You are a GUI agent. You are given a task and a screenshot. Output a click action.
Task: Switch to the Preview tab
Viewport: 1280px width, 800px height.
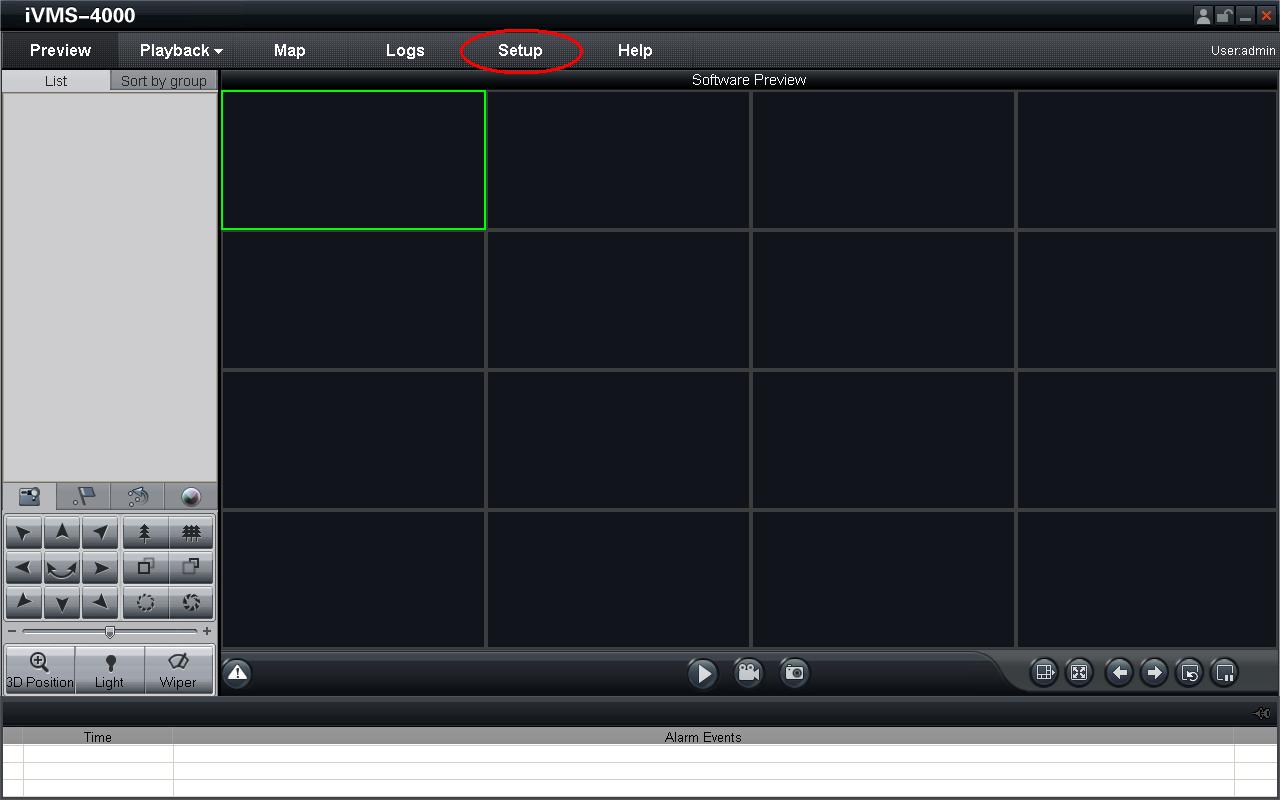tap(60, 50)
